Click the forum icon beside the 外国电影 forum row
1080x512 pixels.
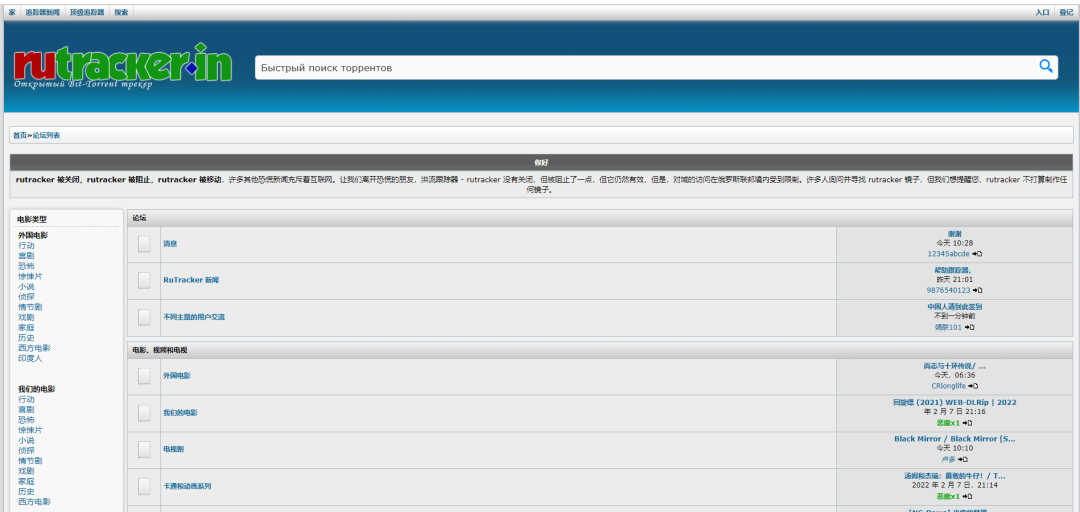(x=144, y=376)
